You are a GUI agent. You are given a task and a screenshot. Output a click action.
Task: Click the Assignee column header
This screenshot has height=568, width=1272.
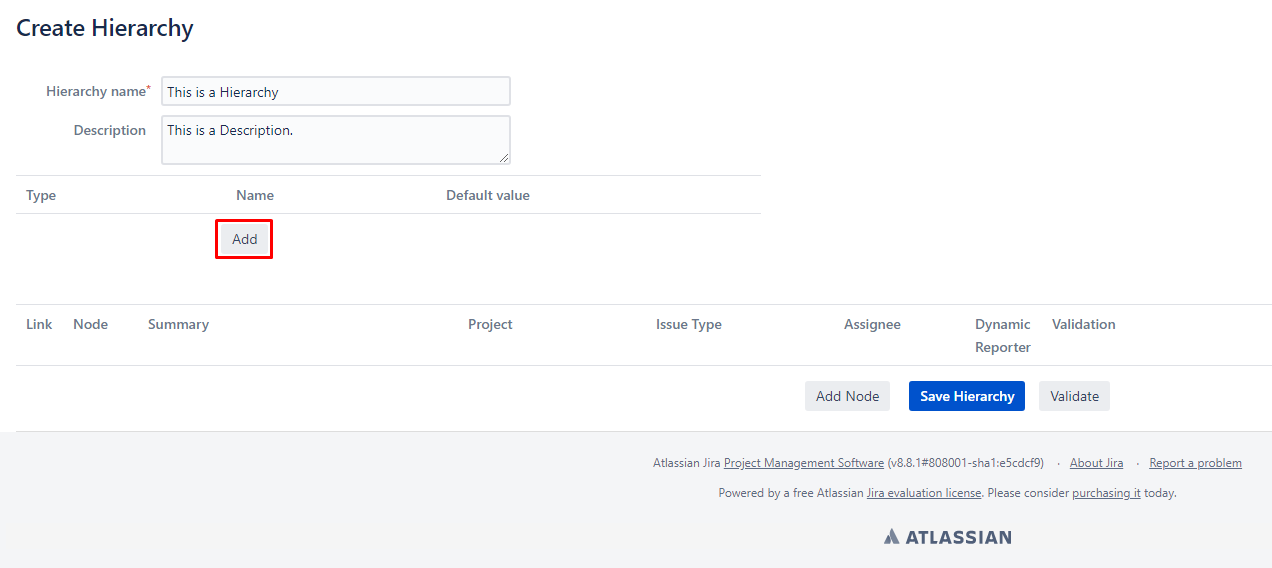point(872,324)
